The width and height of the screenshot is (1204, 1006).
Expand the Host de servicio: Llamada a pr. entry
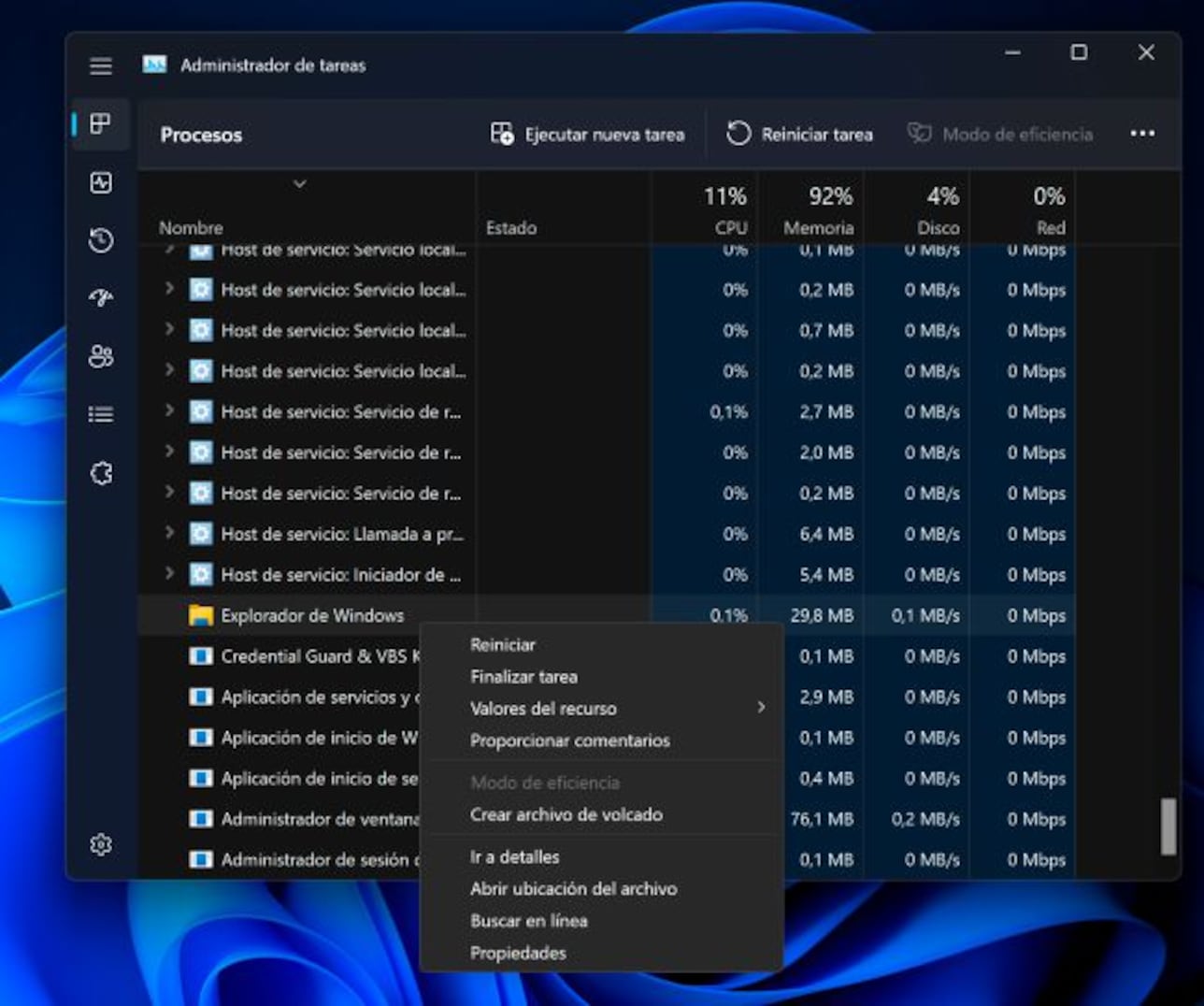(169, 534)
